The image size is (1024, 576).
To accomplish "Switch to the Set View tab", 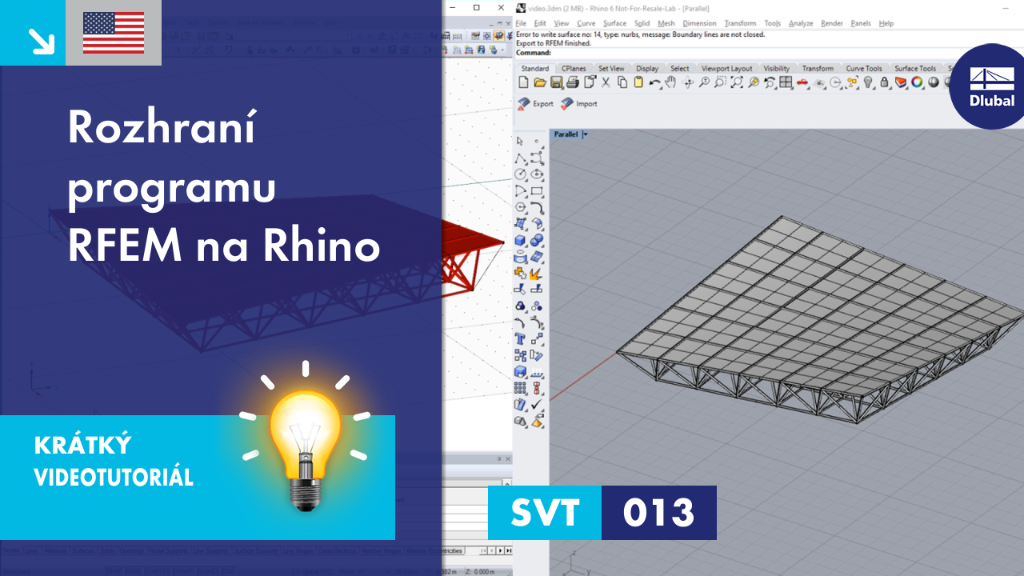I will (611, 69).
